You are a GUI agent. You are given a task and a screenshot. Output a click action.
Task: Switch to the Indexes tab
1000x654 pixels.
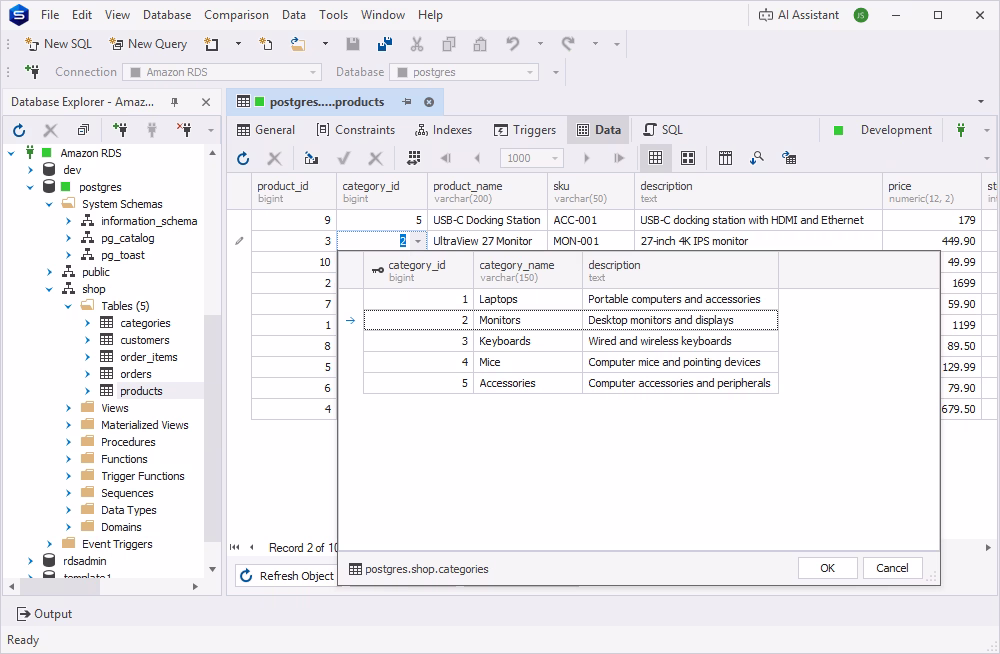[x=443, y=130]
